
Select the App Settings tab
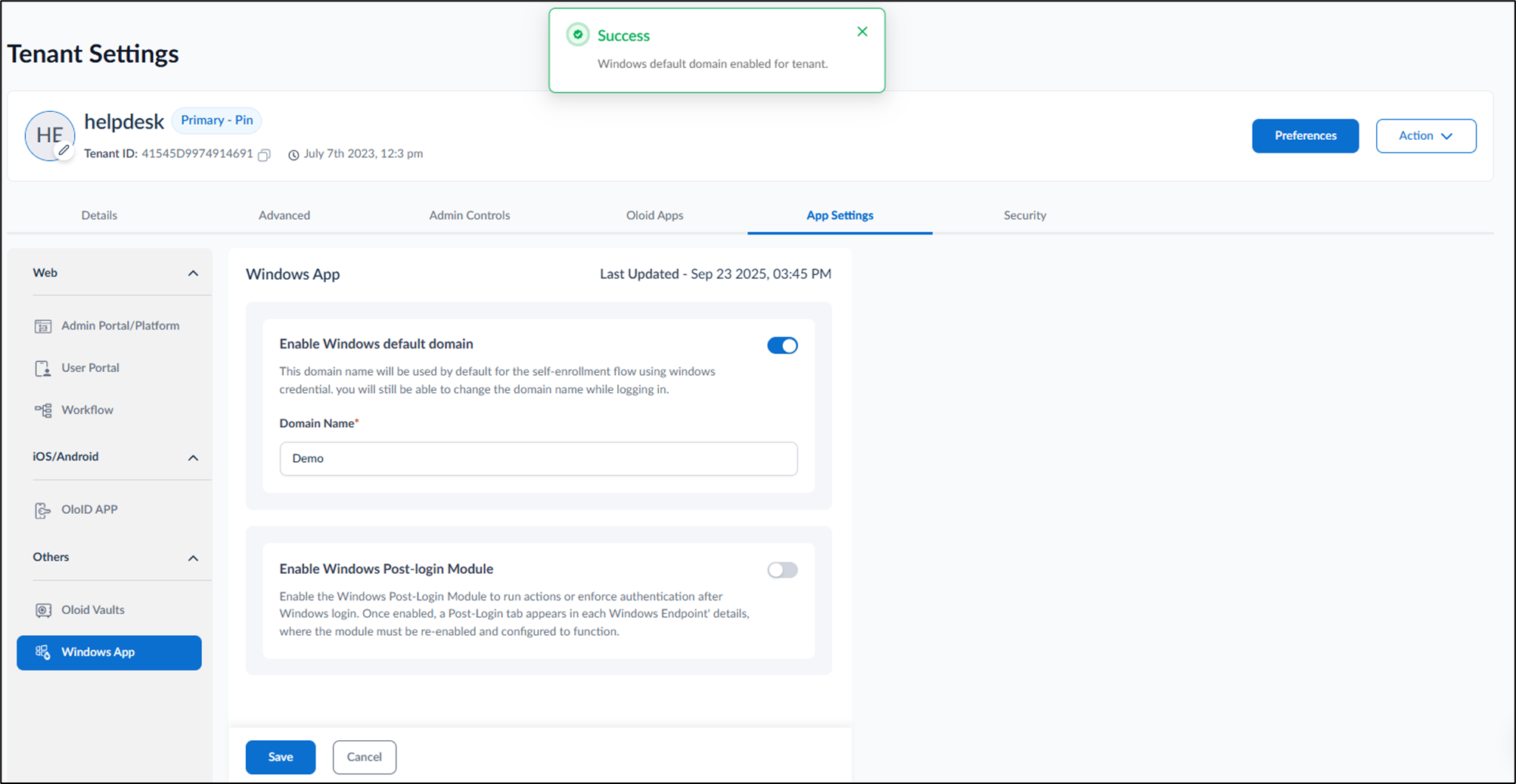[840, 215]
